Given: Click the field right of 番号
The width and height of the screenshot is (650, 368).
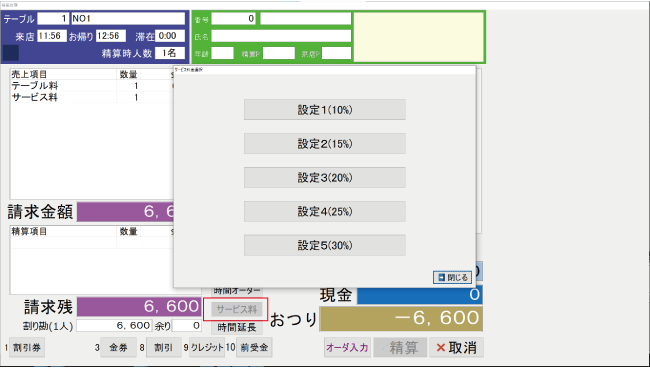Looking at the screenshot, I should click(x=306, y=19).
